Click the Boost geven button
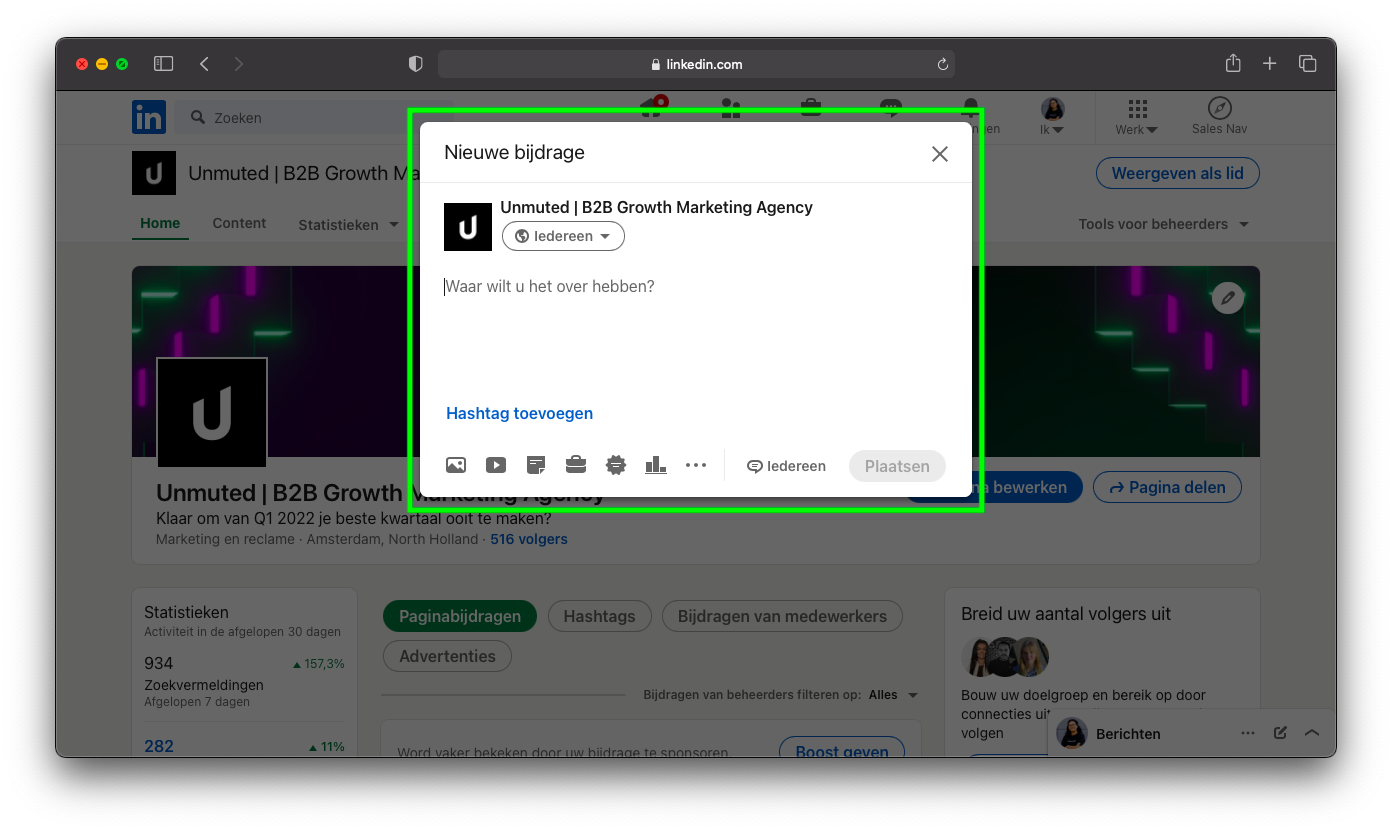The image size is (1392, 831). 842,750
